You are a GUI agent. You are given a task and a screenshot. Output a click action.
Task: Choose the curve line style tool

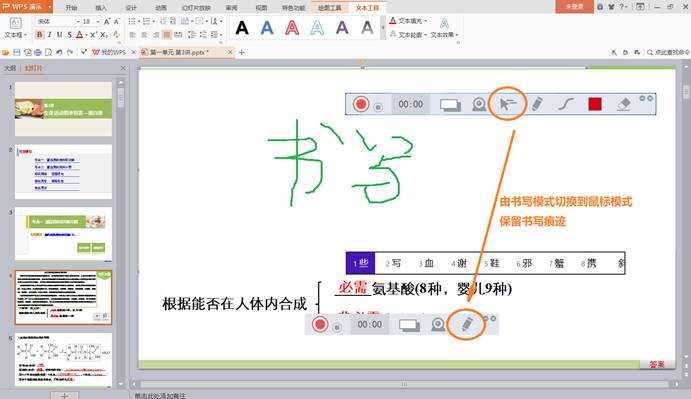565,104
